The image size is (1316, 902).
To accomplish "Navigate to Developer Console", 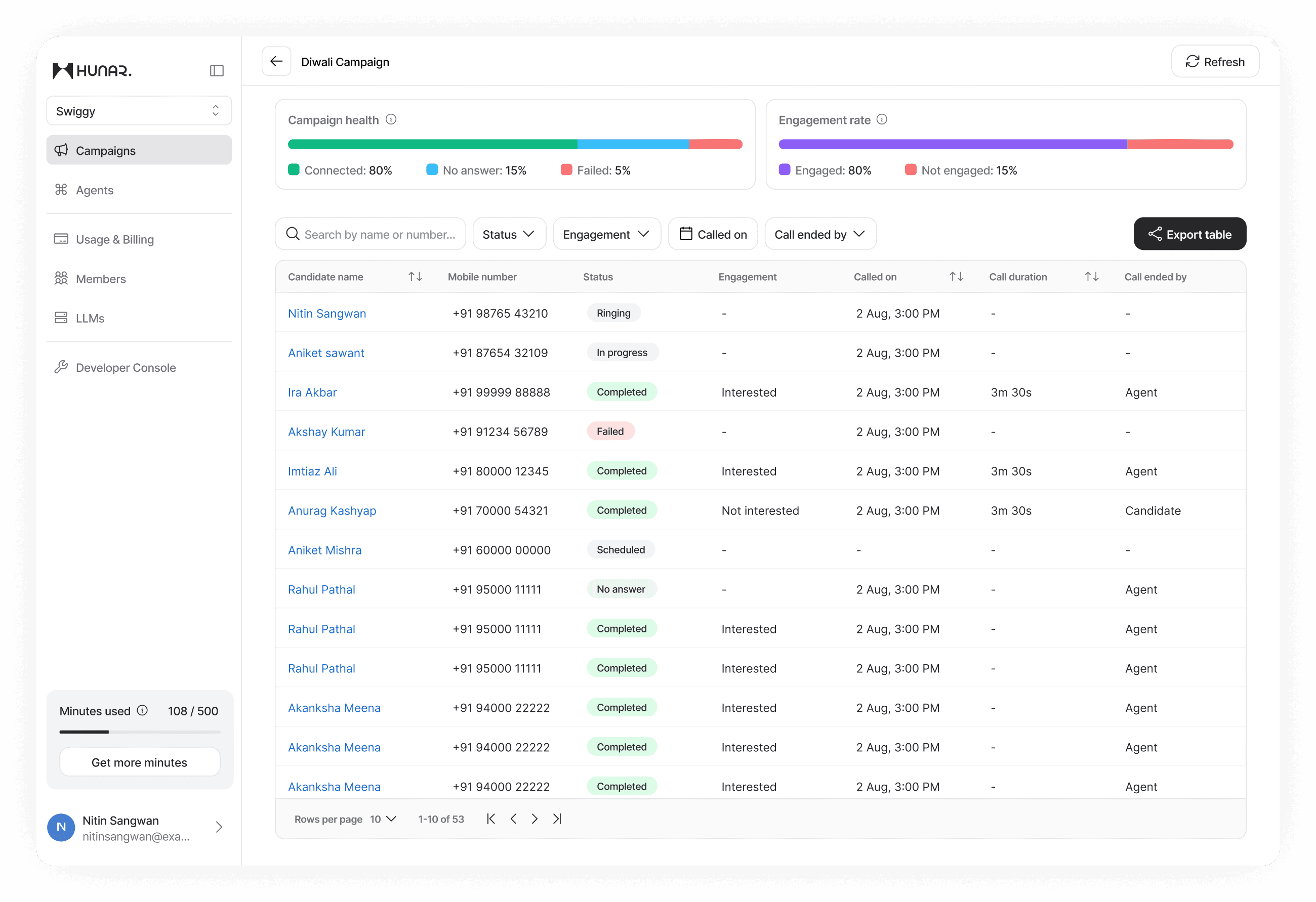I will (126, 368).
